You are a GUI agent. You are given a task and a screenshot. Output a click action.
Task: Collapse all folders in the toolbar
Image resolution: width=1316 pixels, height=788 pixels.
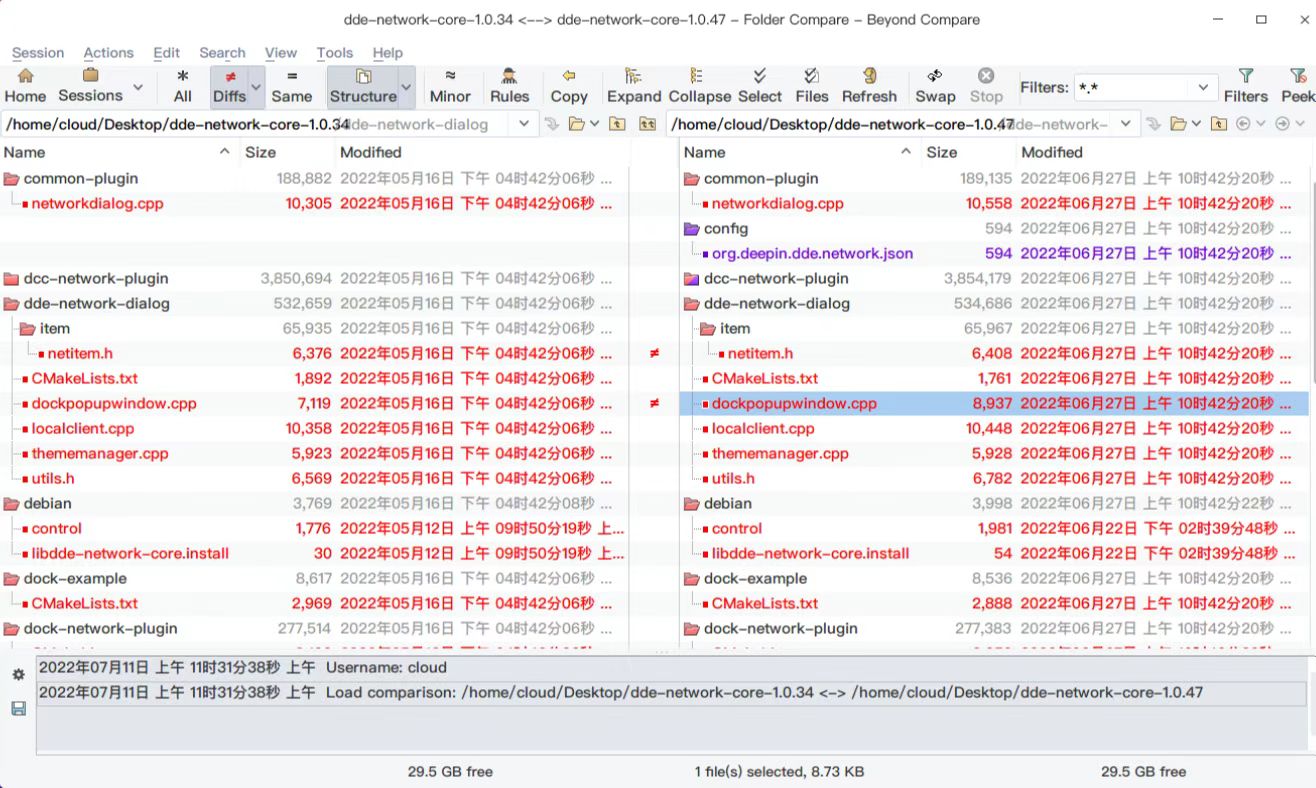699,86
